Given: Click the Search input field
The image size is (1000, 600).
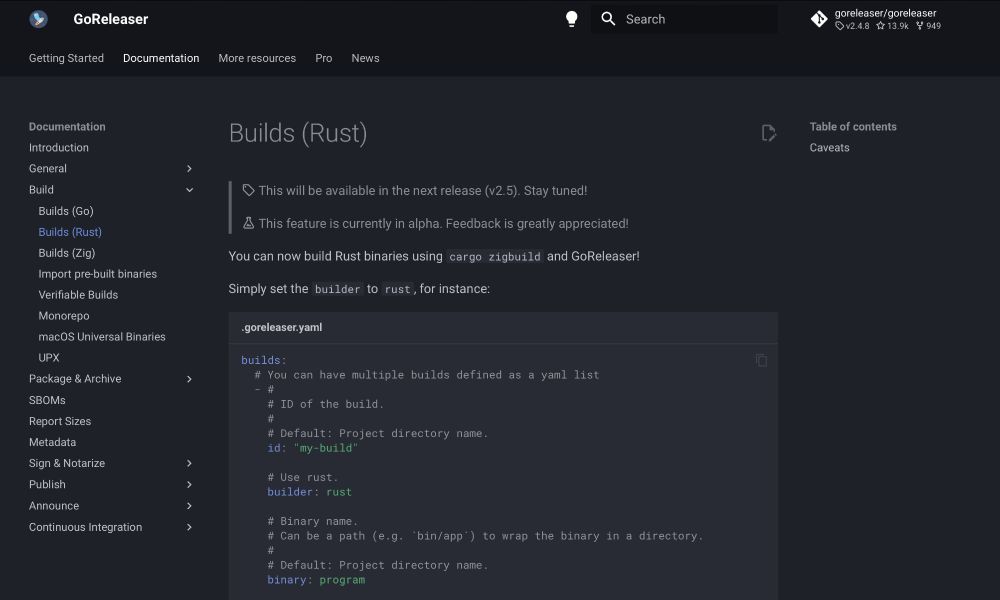Looking at the screenshot, I should point(684,19).
